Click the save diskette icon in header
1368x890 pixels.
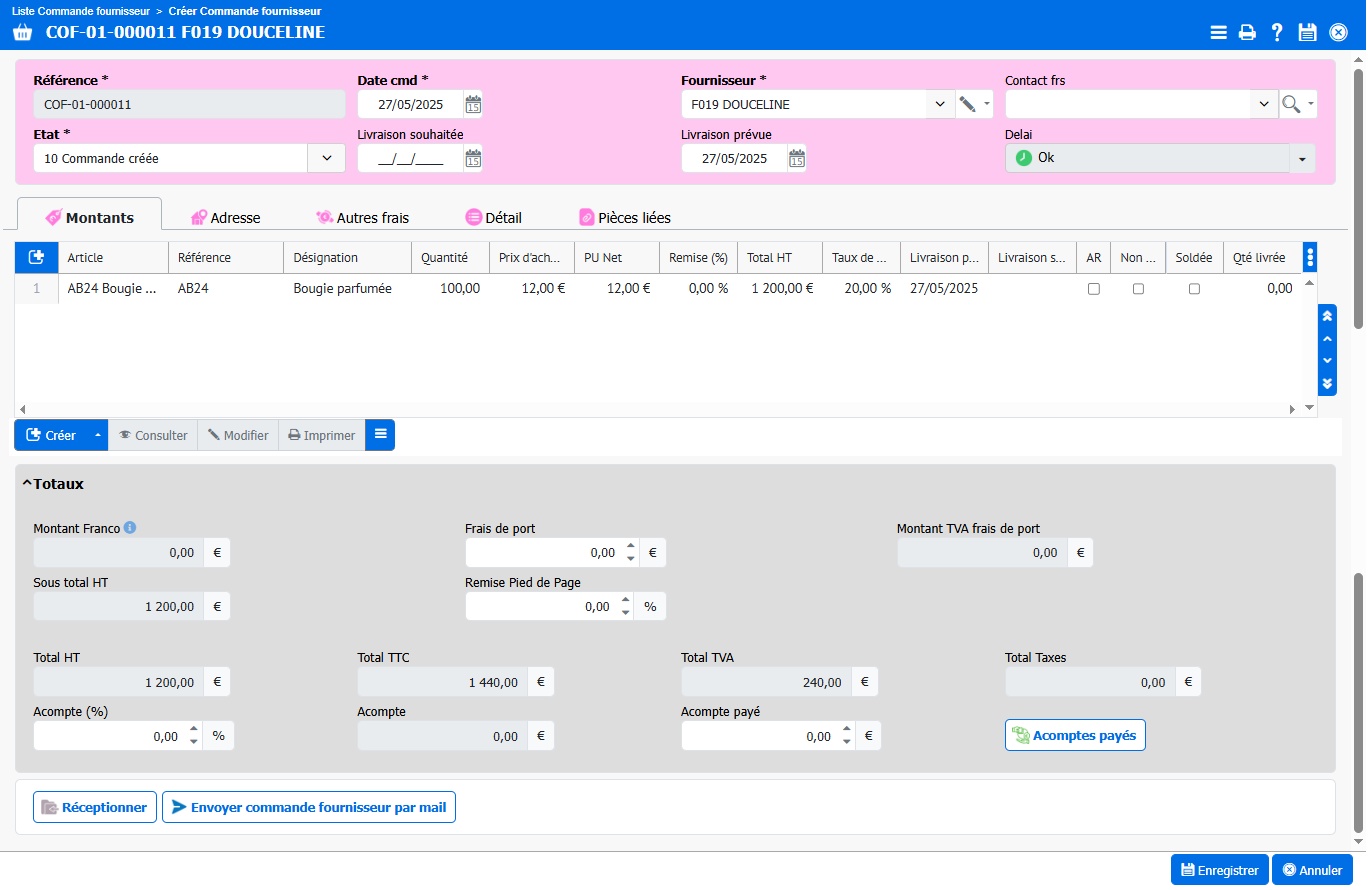pyautogui.click(x=1307, y=32)
